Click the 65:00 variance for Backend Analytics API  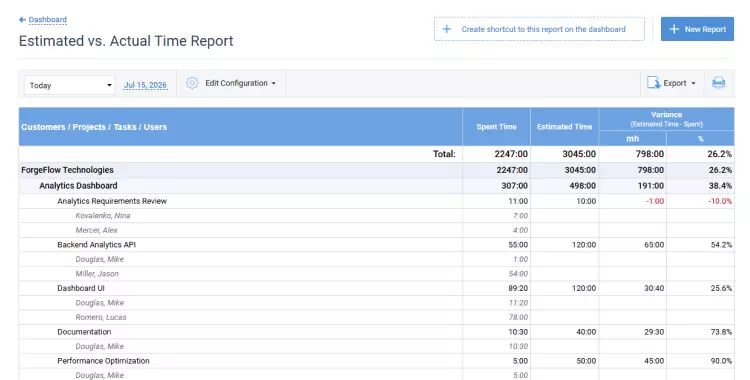tap(654, 245)
